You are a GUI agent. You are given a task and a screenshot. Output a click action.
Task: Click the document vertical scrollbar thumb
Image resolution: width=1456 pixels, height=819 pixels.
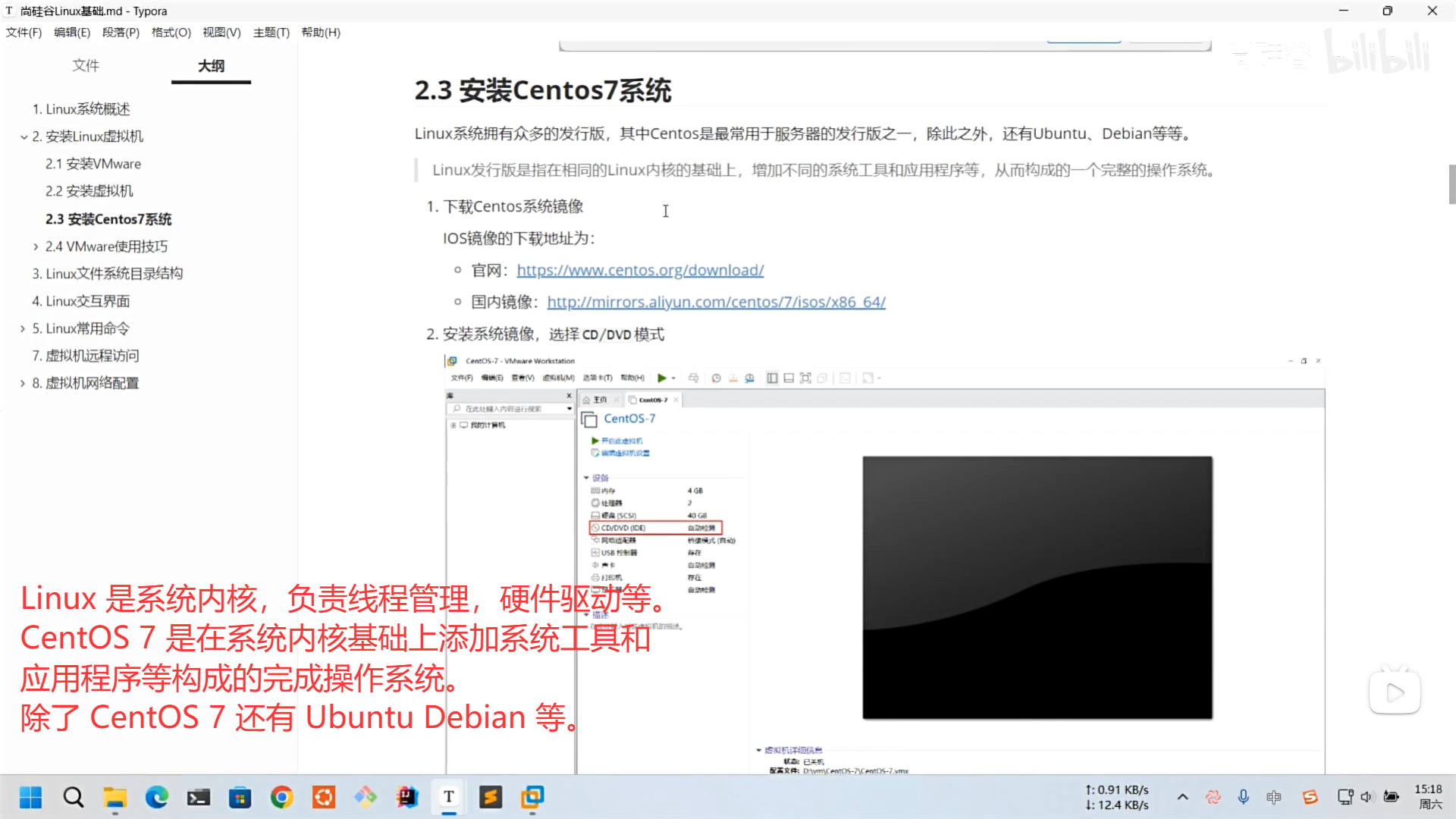click(x=1451, y=184)
